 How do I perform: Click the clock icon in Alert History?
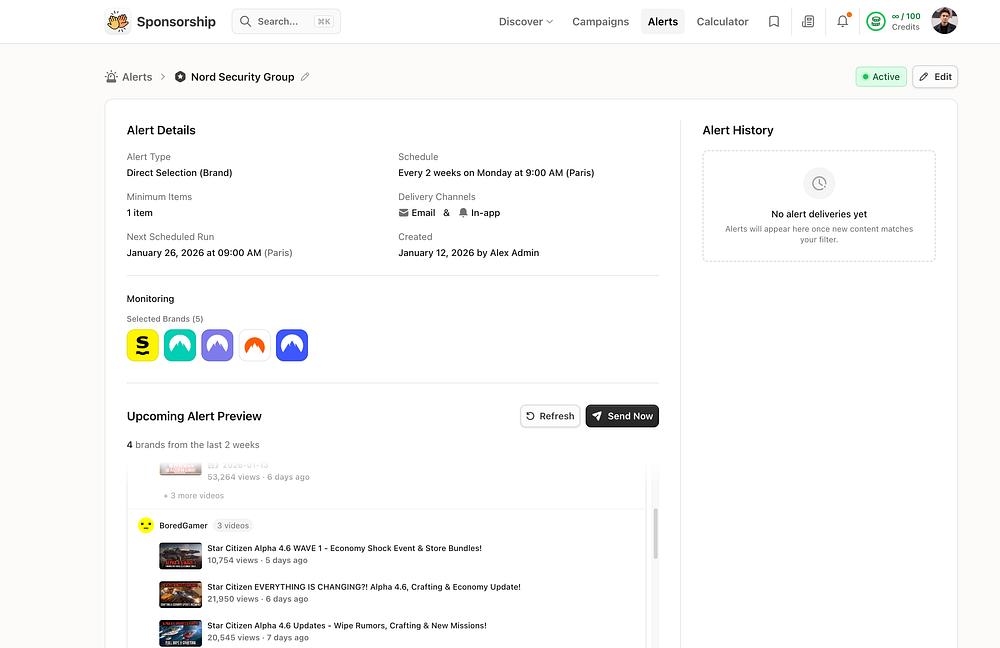point(819,184)
